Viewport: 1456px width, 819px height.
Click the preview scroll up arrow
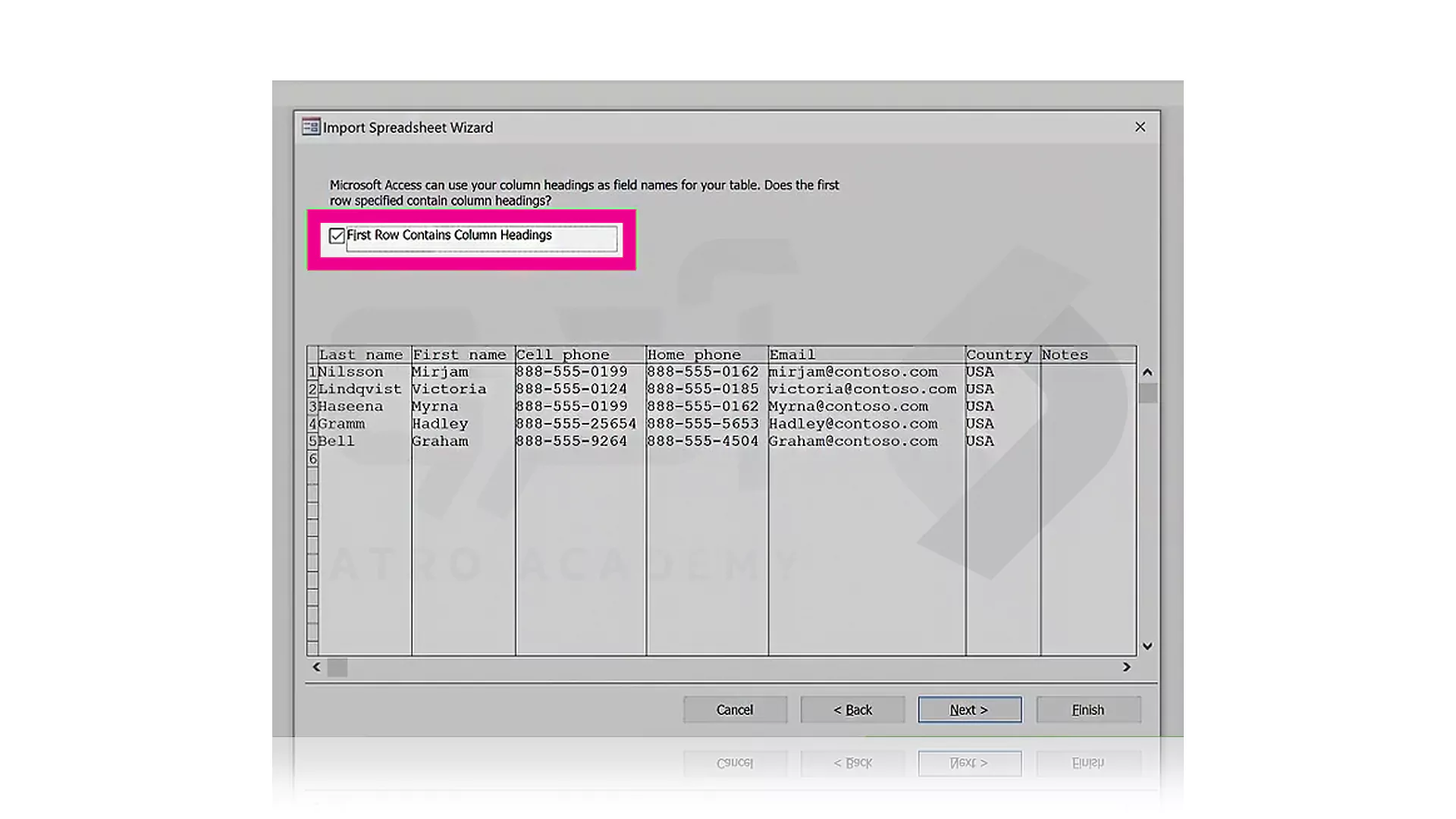coord(1147,372)
